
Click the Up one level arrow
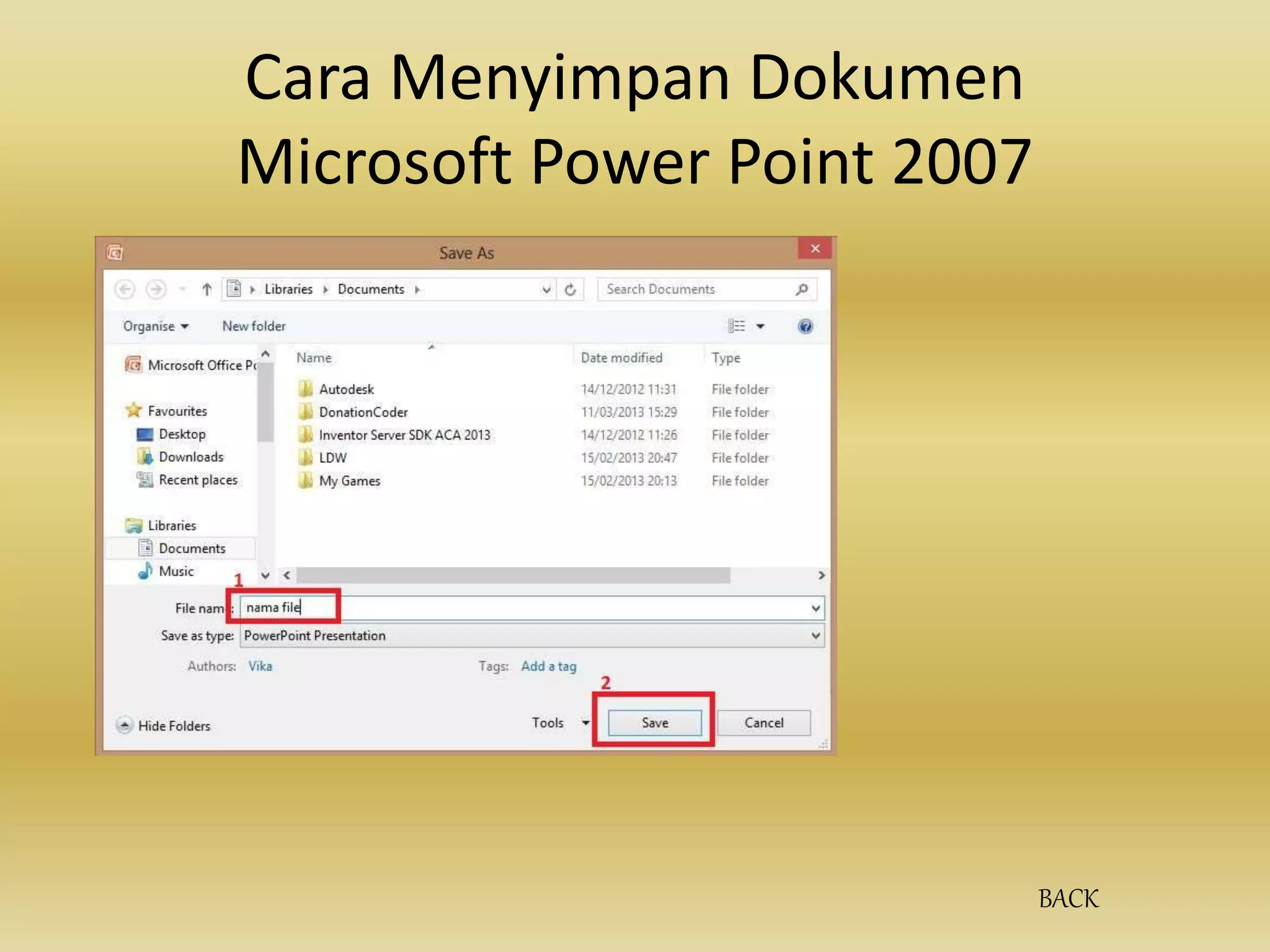207,289
